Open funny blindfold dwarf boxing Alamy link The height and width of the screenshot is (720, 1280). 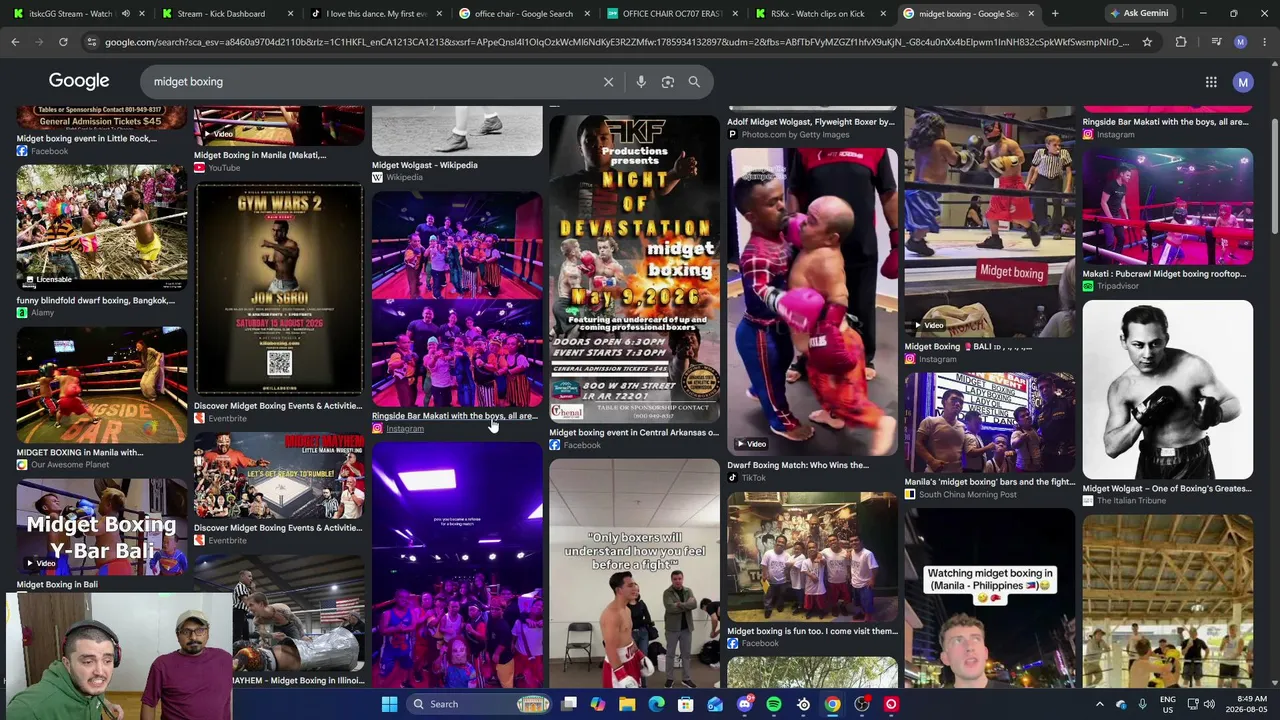[x=95, y=300]
